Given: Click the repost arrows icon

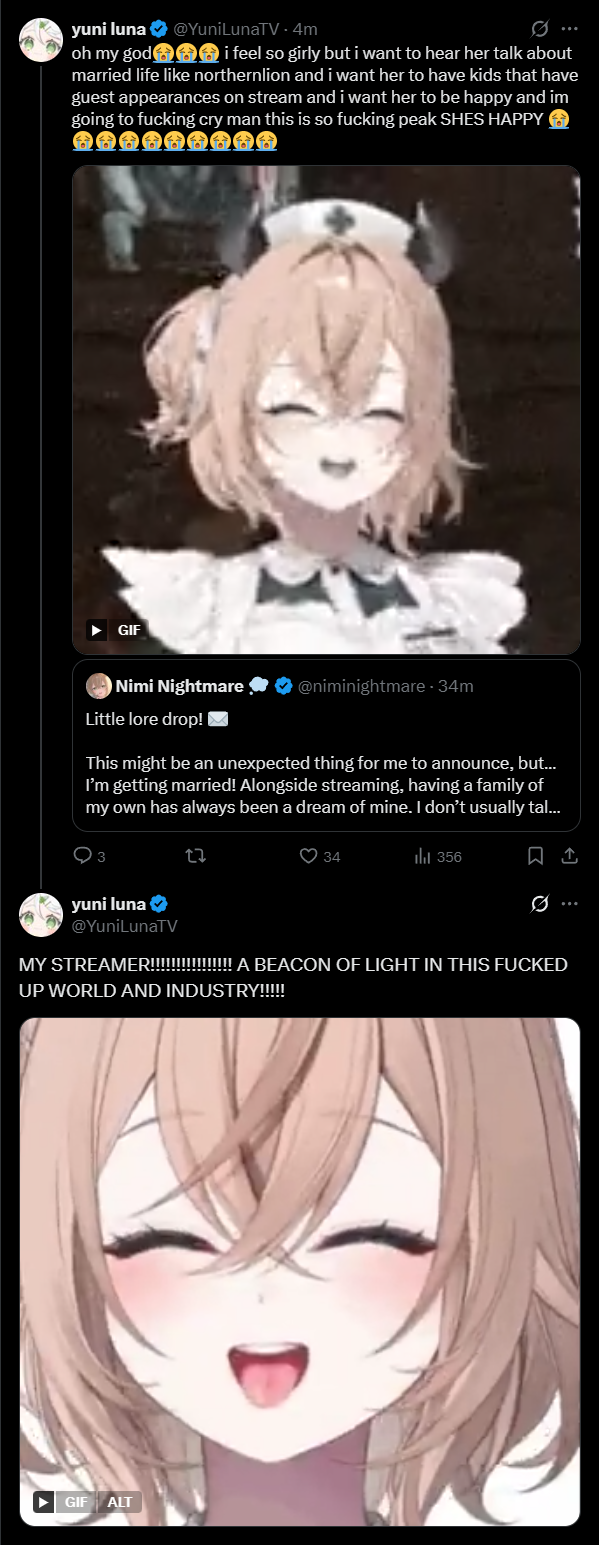Looking at the screenshot, I should click(196, 856).
